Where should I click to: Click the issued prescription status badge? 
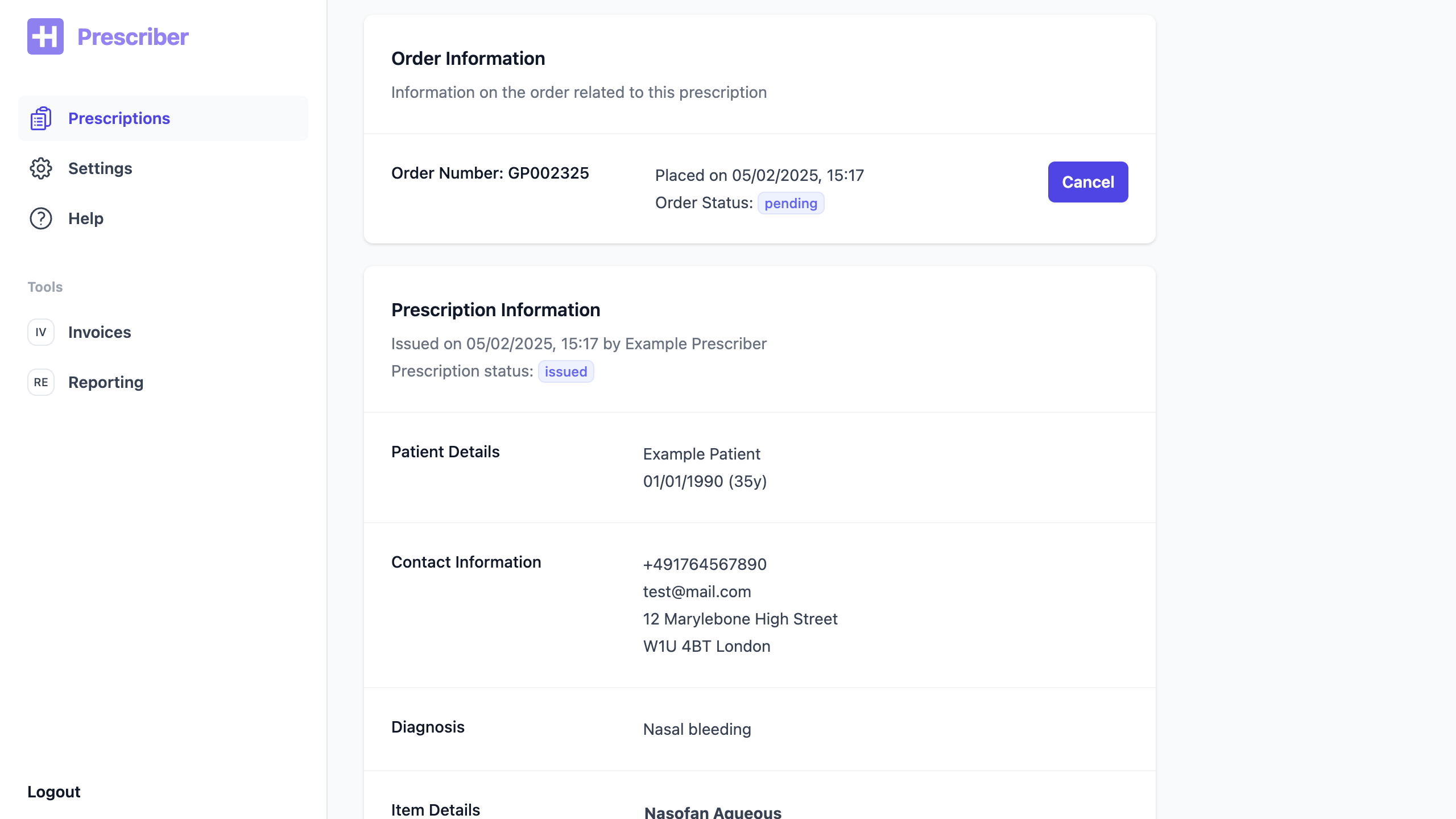coord(565,371)
